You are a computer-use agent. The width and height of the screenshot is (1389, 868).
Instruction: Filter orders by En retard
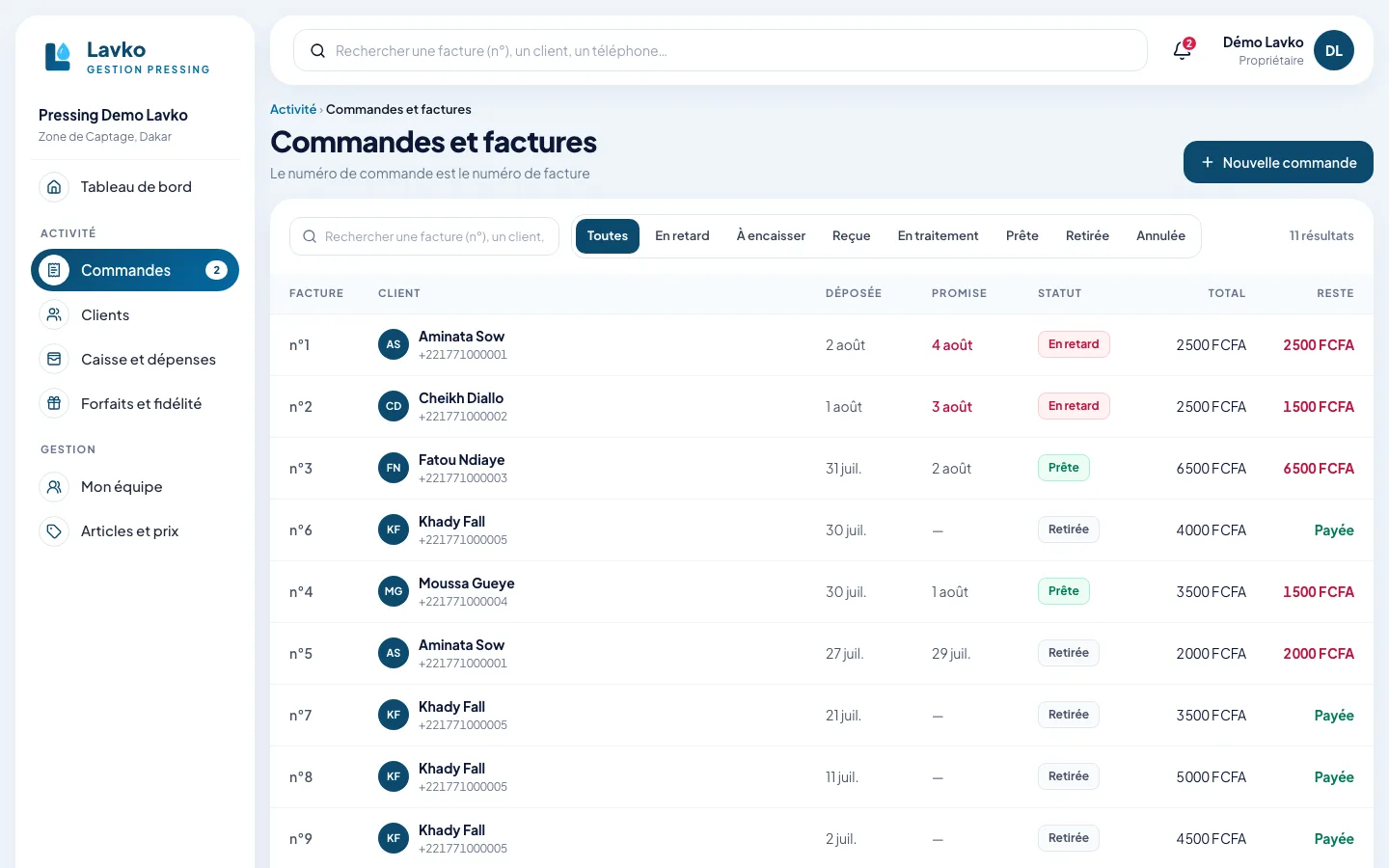(x=682, y=236)
